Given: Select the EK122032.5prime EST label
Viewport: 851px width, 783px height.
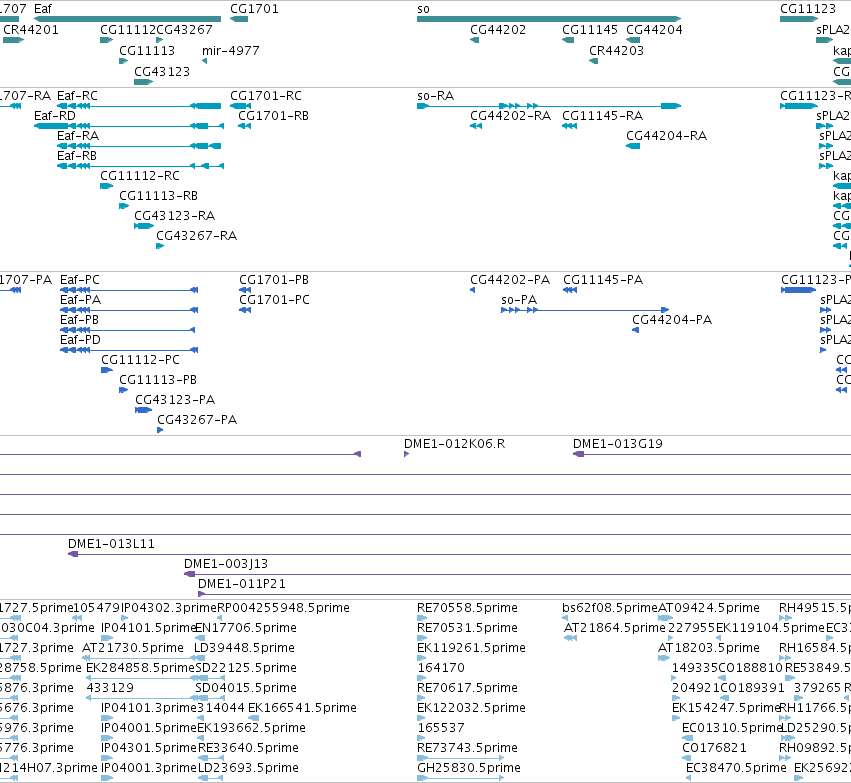Looking at the screenshot, I should pos(471,709).
